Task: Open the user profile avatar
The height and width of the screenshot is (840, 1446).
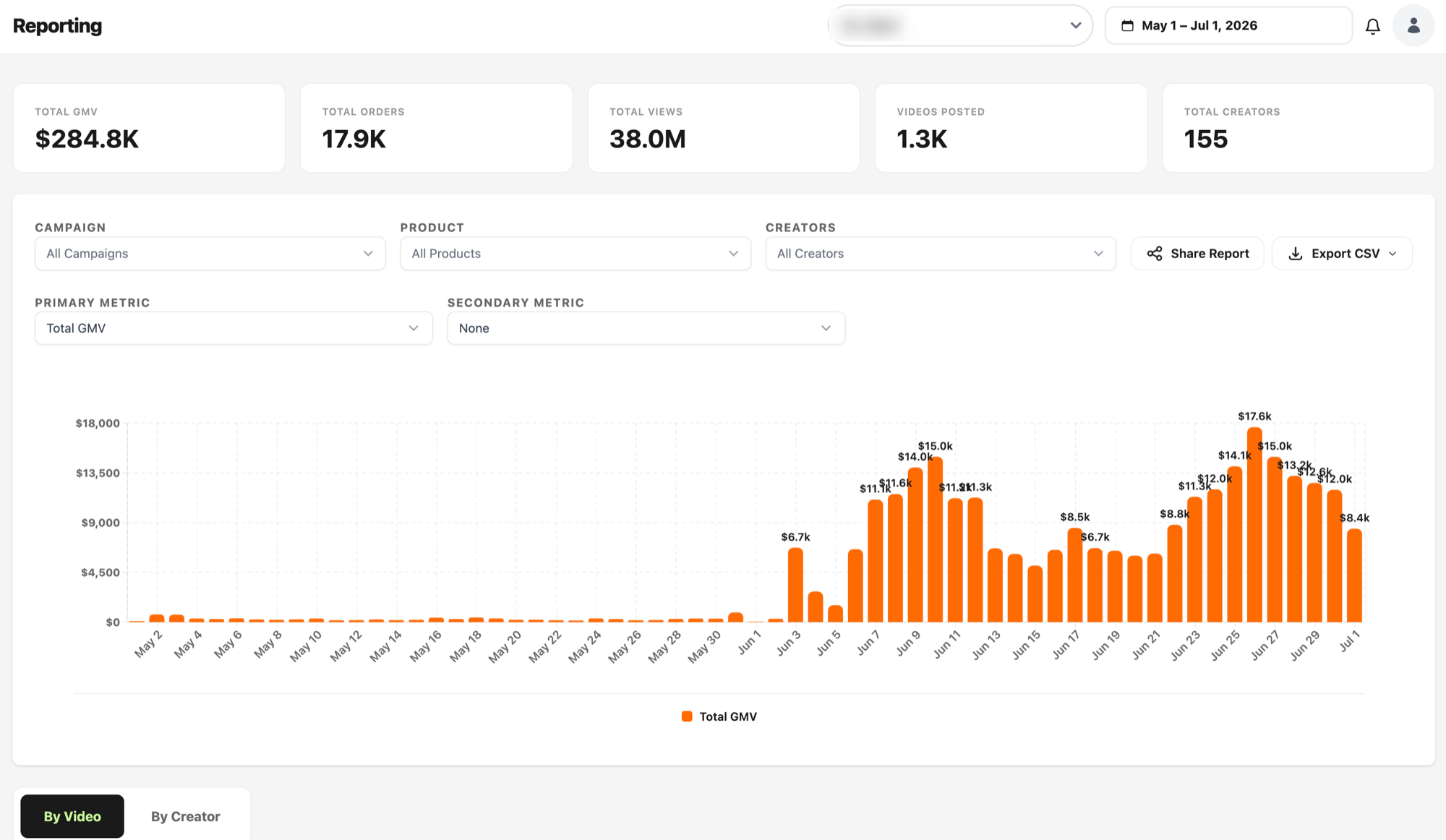Action: [1413, 26]
